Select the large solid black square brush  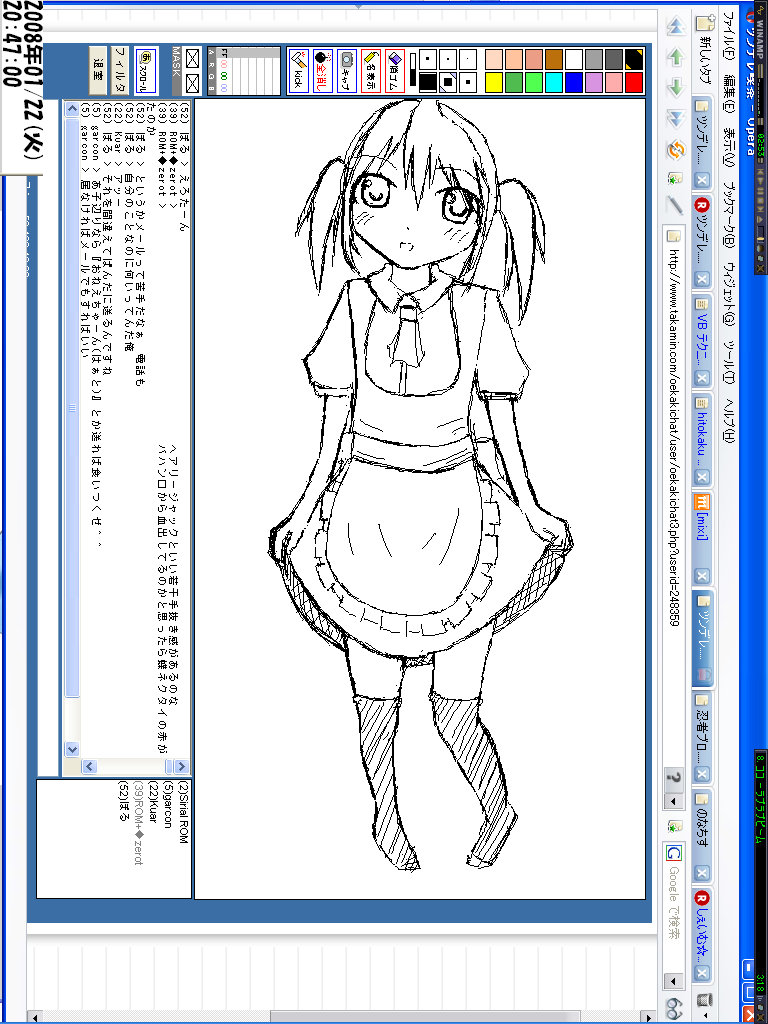pos(428,82)
